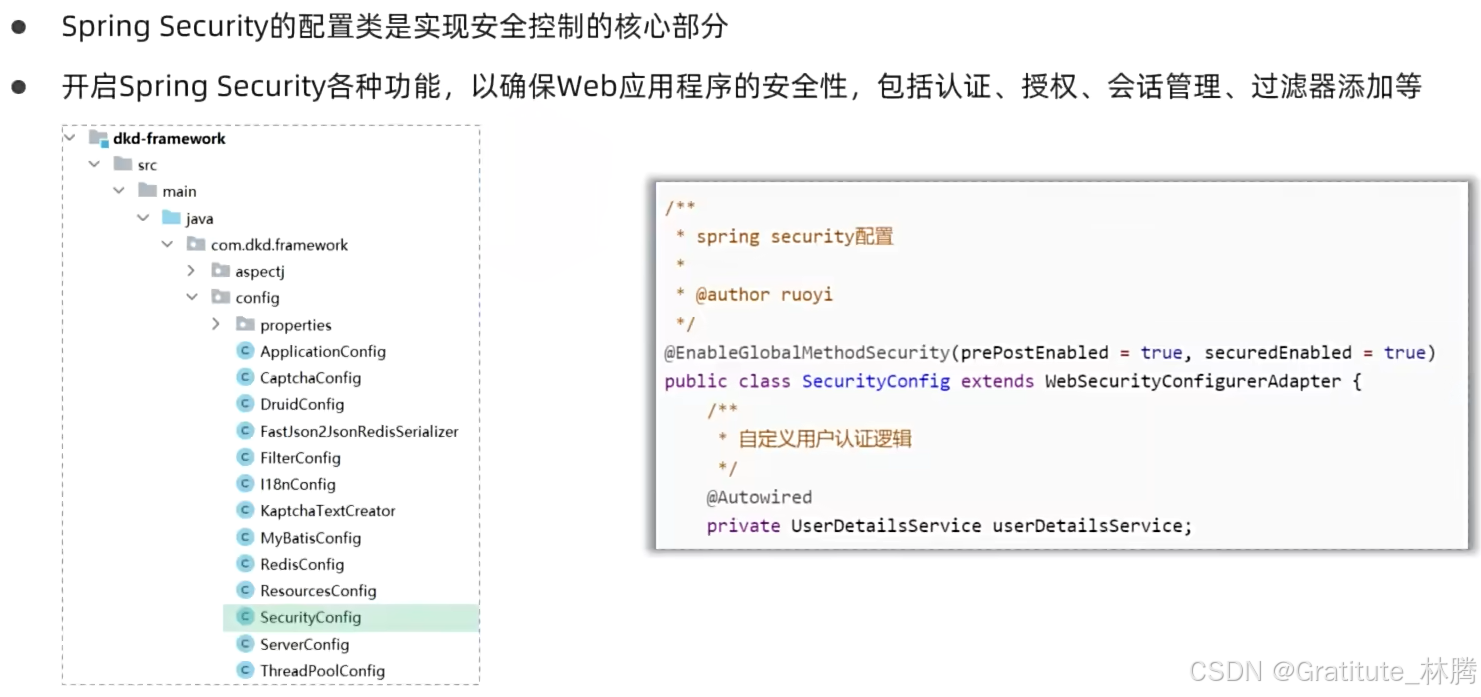Click the @Autowired annotation in code

759,497
